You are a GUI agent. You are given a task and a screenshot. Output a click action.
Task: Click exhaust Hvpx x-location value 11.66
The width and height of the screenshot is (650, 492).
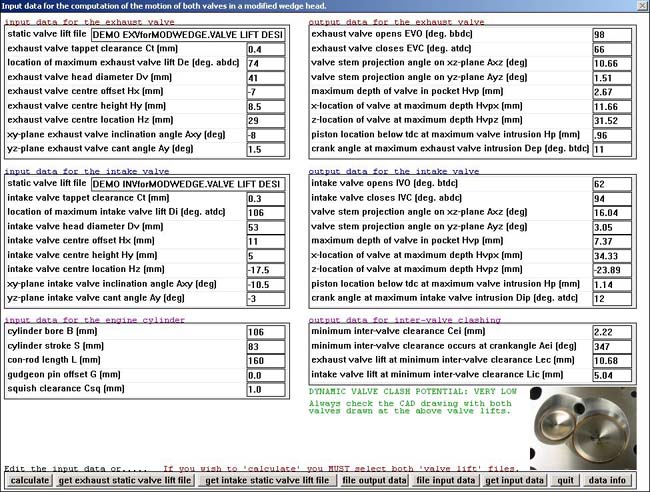[612, 107]
